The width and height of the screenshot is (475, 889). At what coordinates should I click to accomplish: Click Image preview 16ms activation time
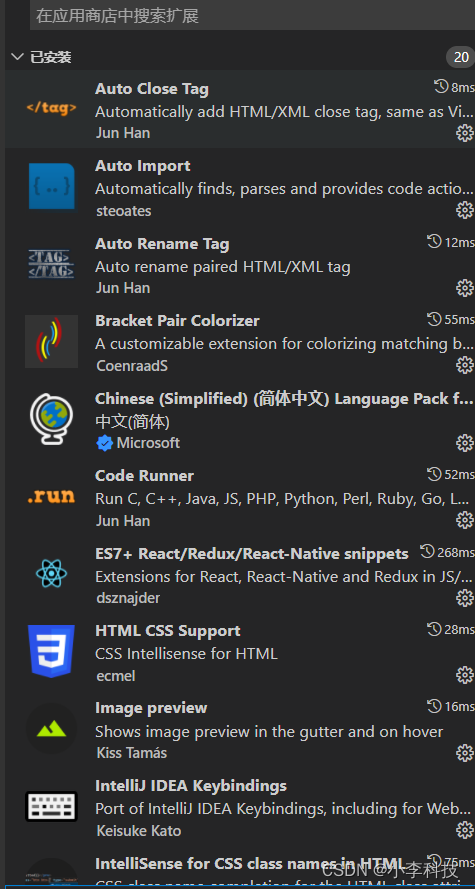click(x=451, y=706)
